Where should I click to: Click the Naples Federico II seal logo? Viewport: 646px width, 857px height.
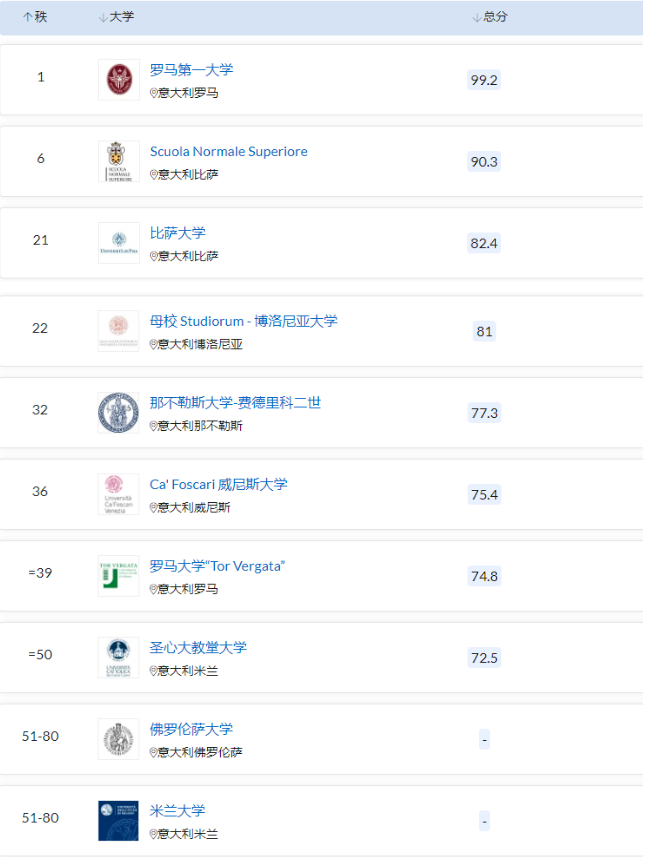(x=118, y=413)
